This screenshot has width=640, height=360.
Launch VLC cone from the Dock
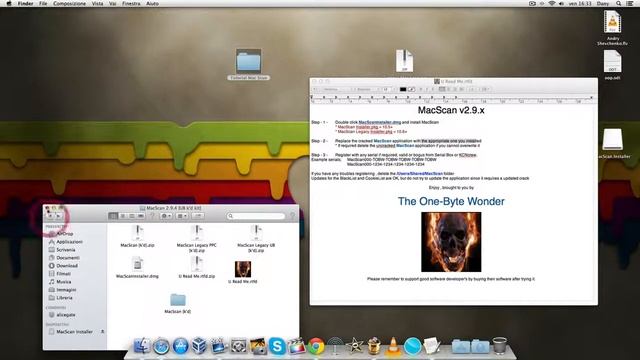(393, 346)
